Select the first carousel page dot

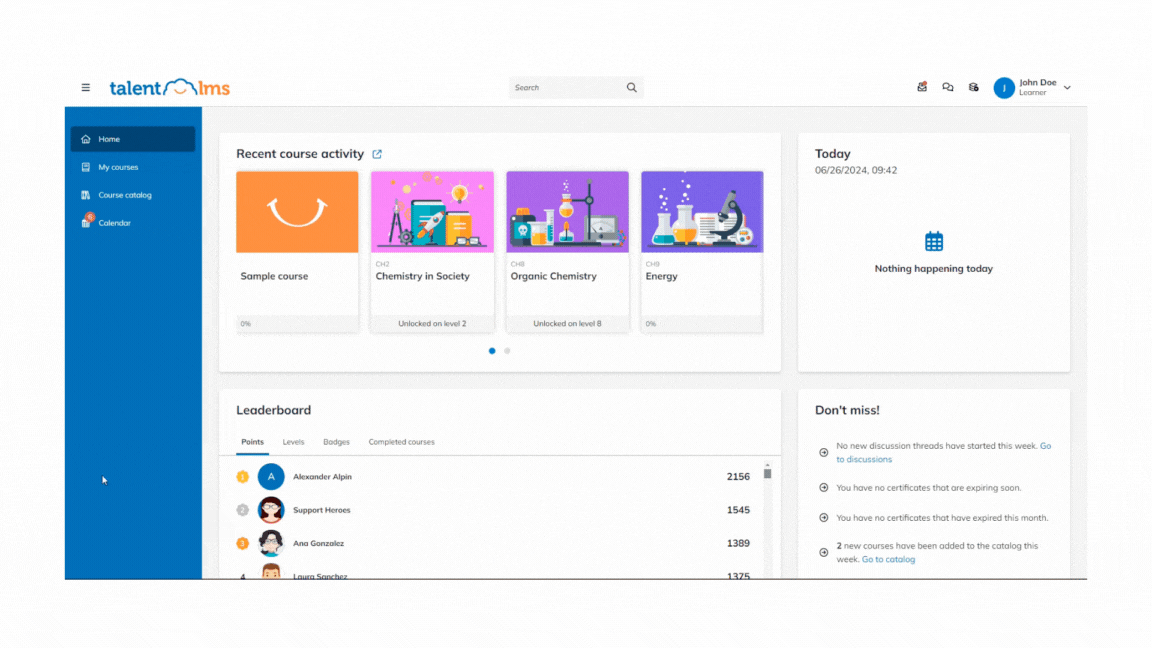click(x=492, y=351)
